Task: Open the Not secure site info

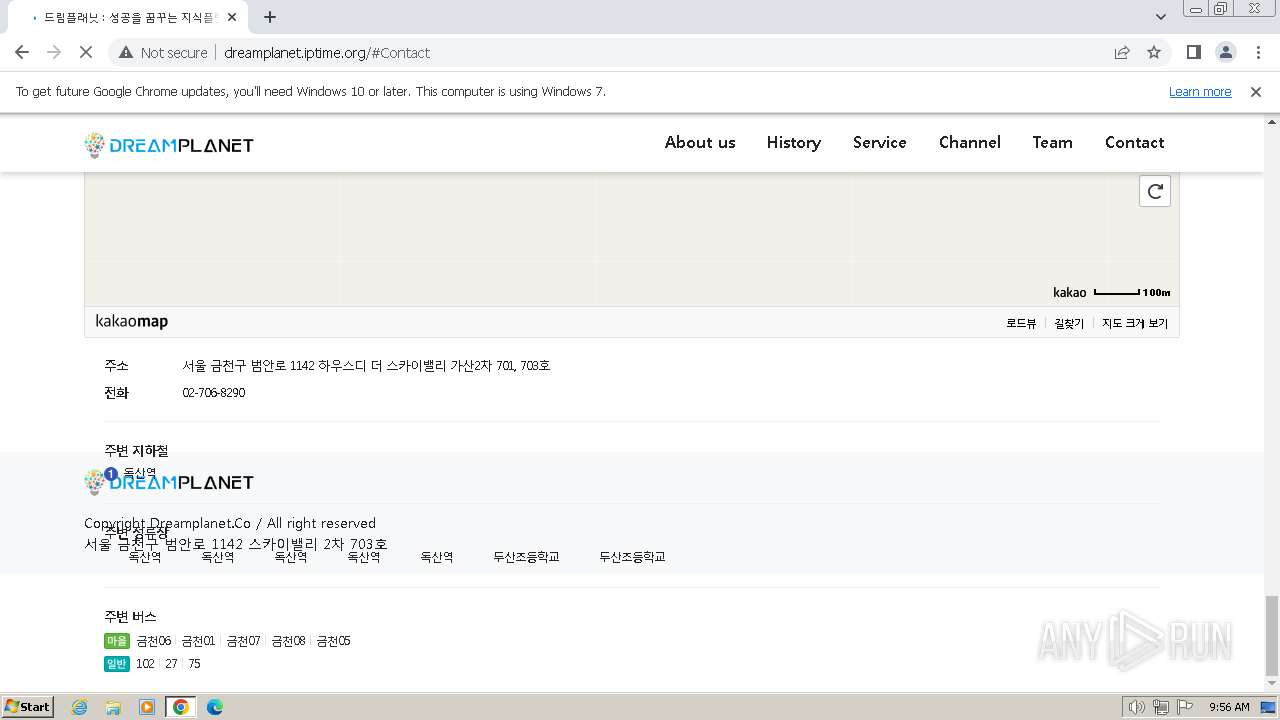Action: coord(163,52)
